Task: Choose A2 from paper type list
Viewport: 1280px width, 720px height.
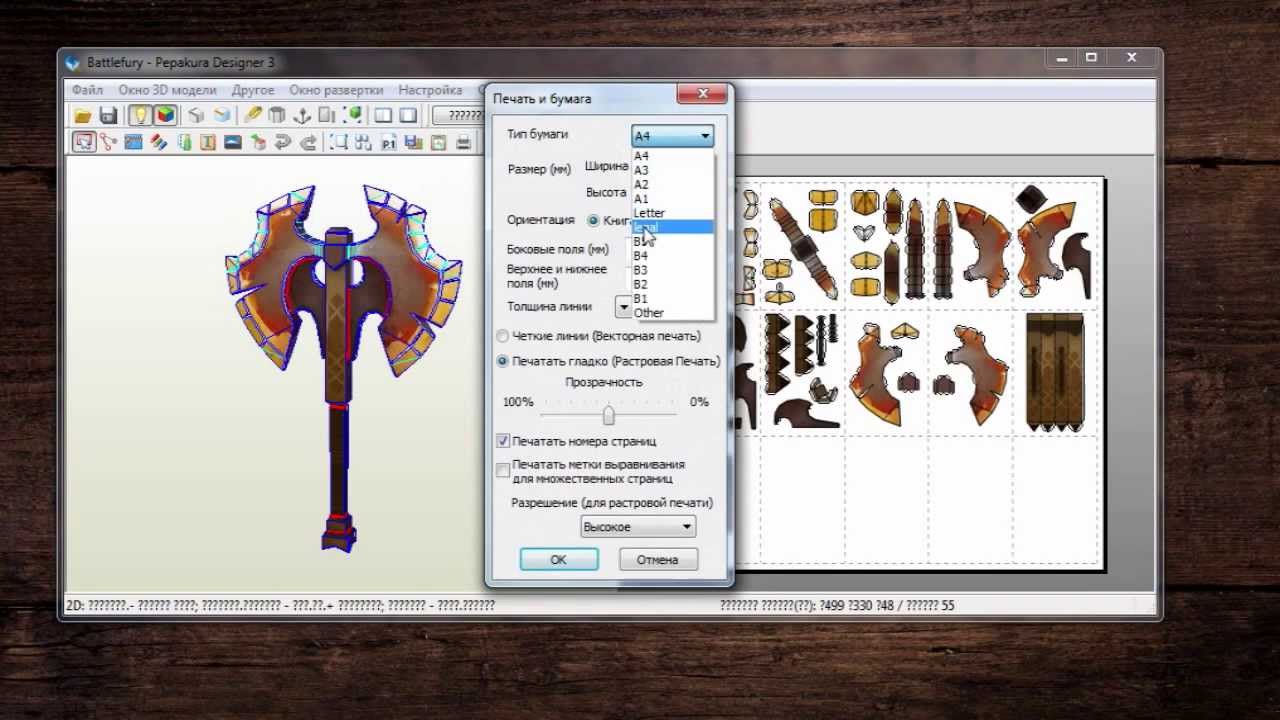Action: point(672,184)
